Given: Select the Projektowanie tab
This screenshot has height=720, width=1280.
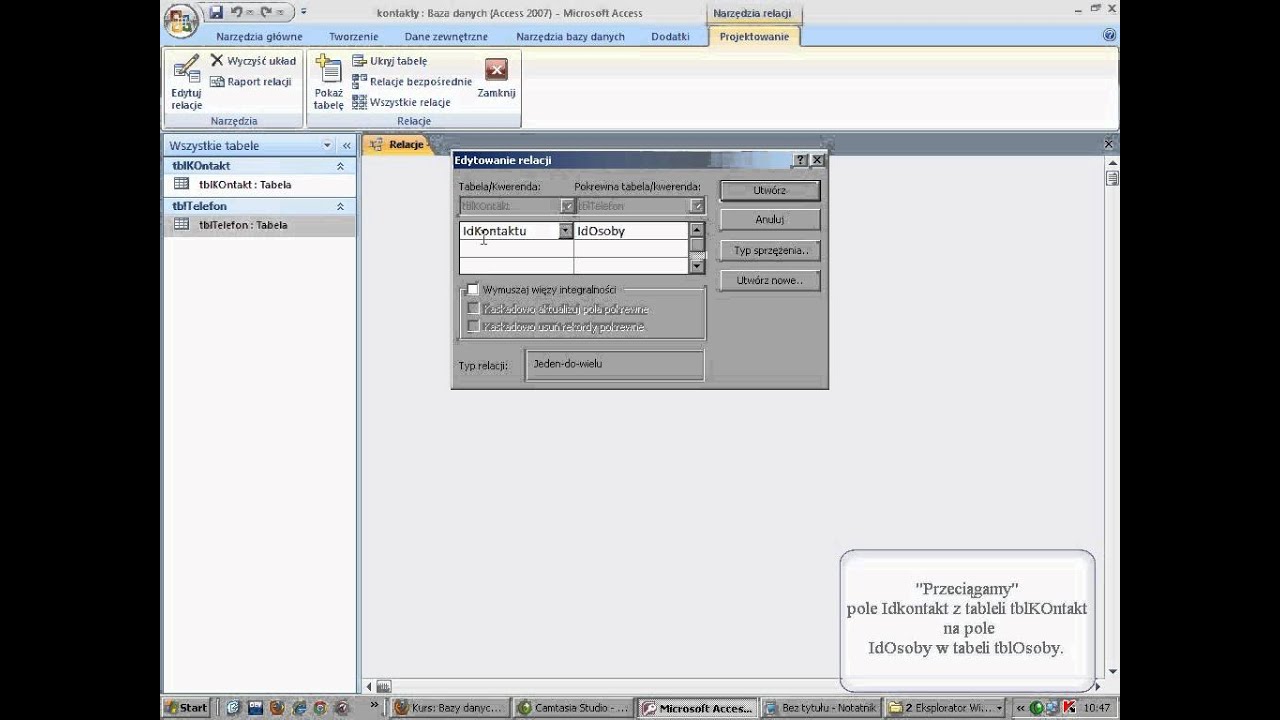Looking at the screenshot, I should pyautogui.click(x=754, y=37).
